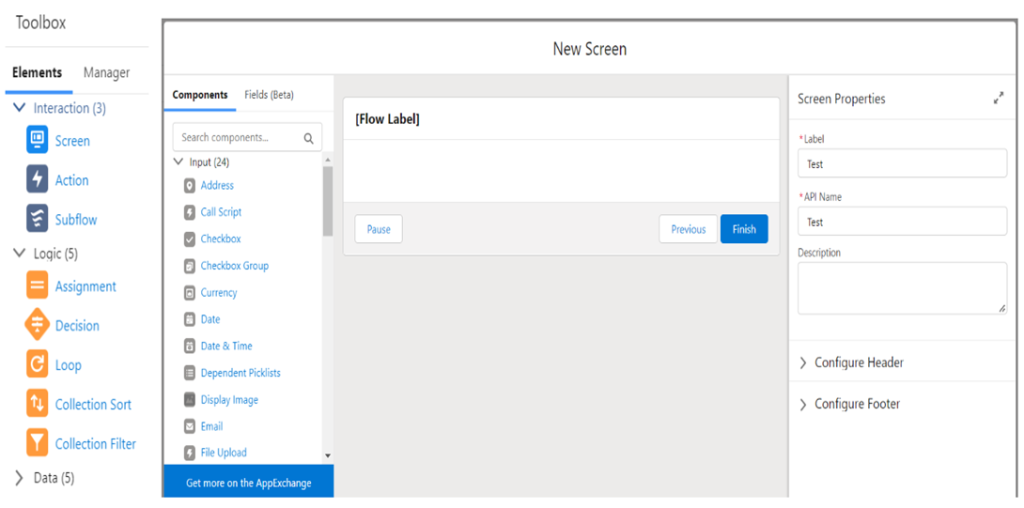Click the Action lightning bolt icon
1024x508 pixels.
coord(37,180)
